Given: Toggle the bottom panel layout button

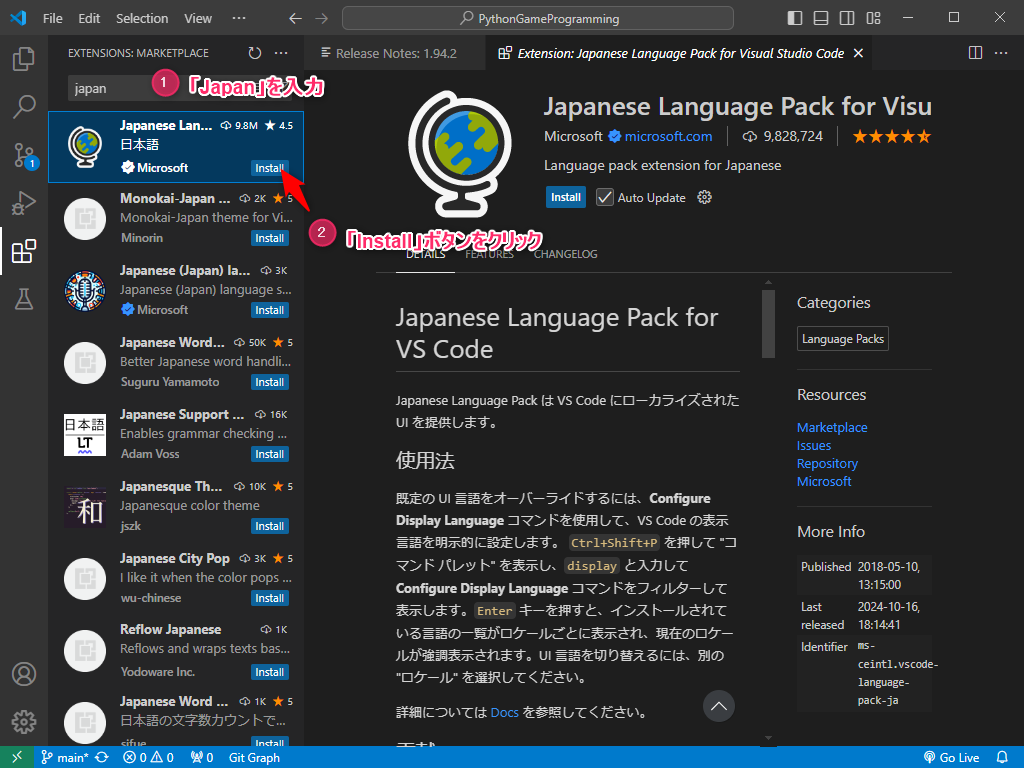Looking at the screenshot, I should (x=821, y=18).
